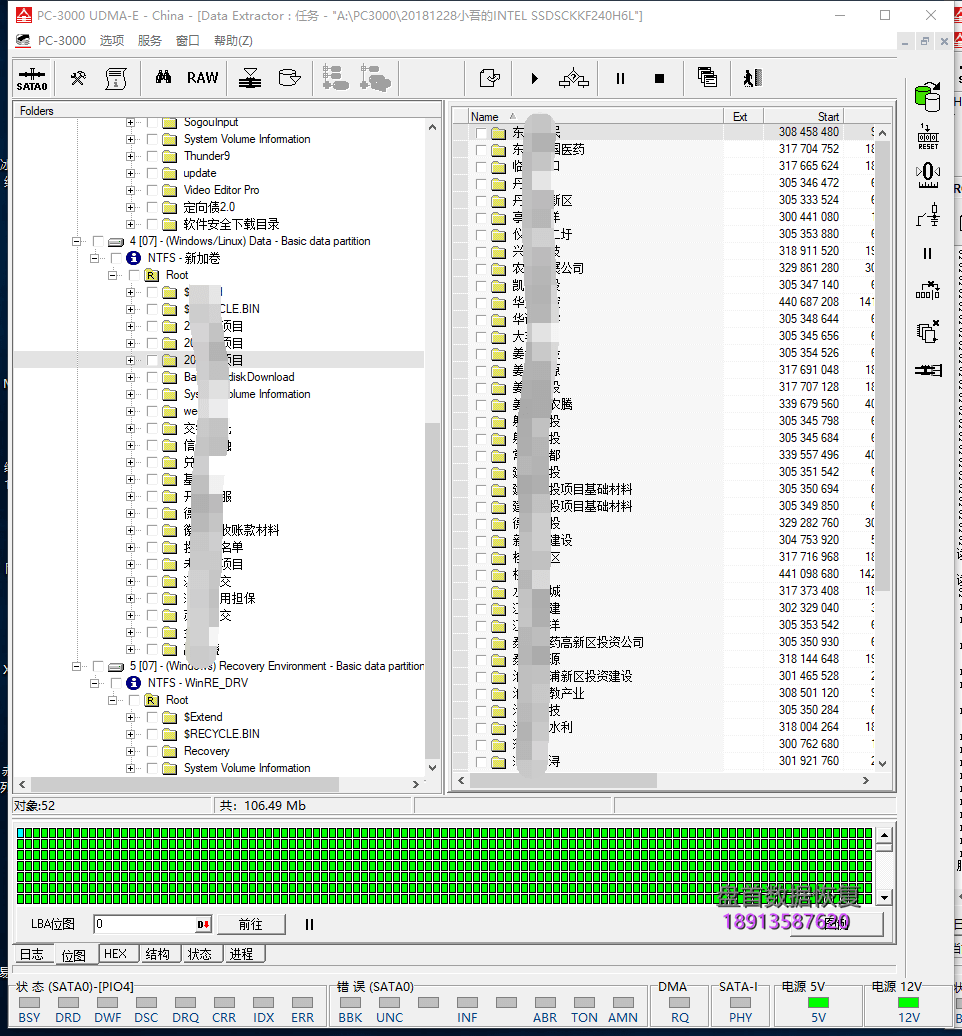Click the head position gauge icon
The height and width of the screenshot is (1036, 962).
coord(928,175)
